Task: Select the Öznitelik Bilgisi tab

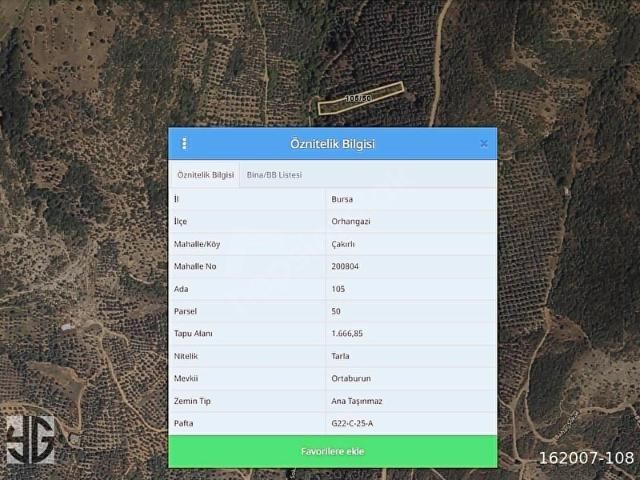Action: tap(205, 175)
